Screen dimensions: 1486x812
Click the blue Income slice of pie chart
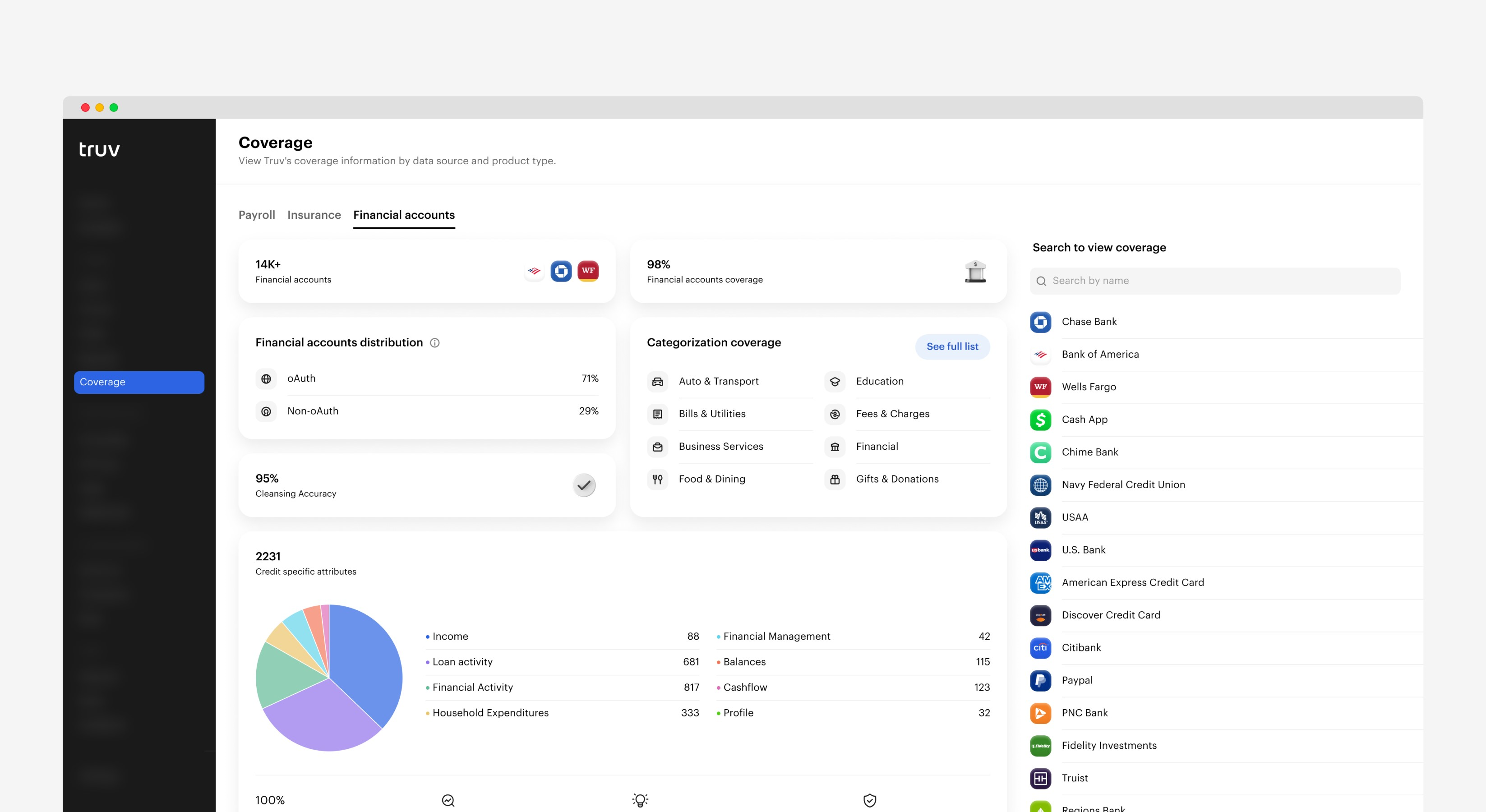(364, 657)
